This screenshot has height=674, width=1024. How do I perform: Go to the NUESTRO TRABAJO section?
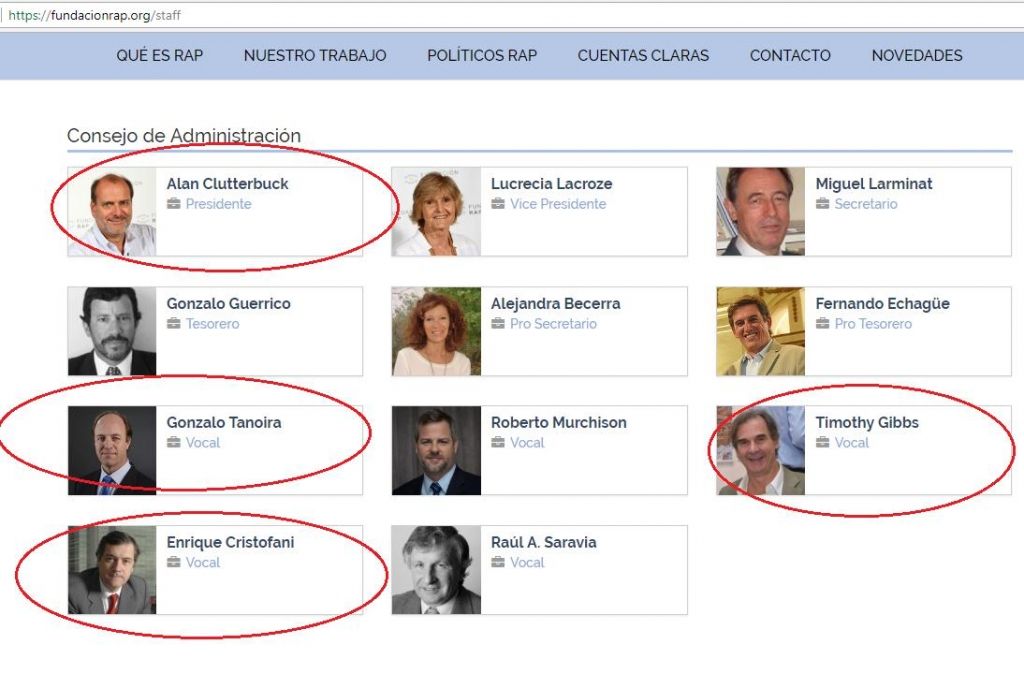[315, 56]
